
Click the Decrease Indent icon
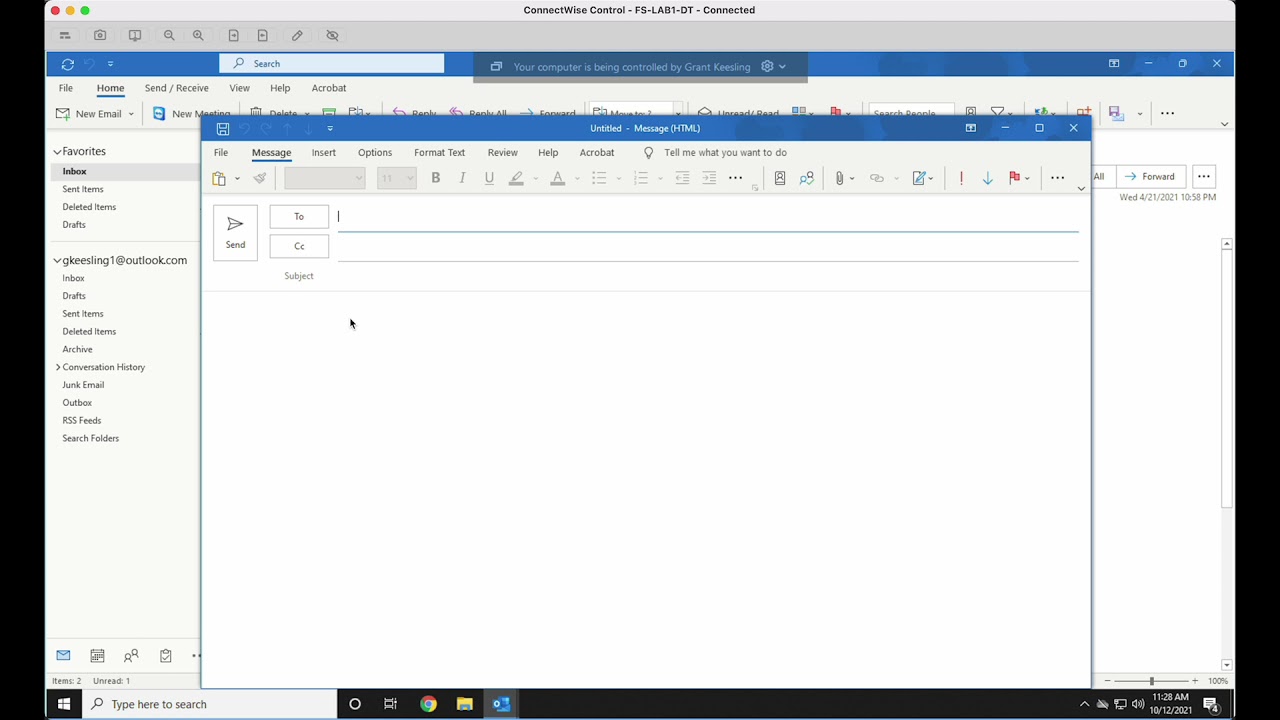tap(682, 178)
